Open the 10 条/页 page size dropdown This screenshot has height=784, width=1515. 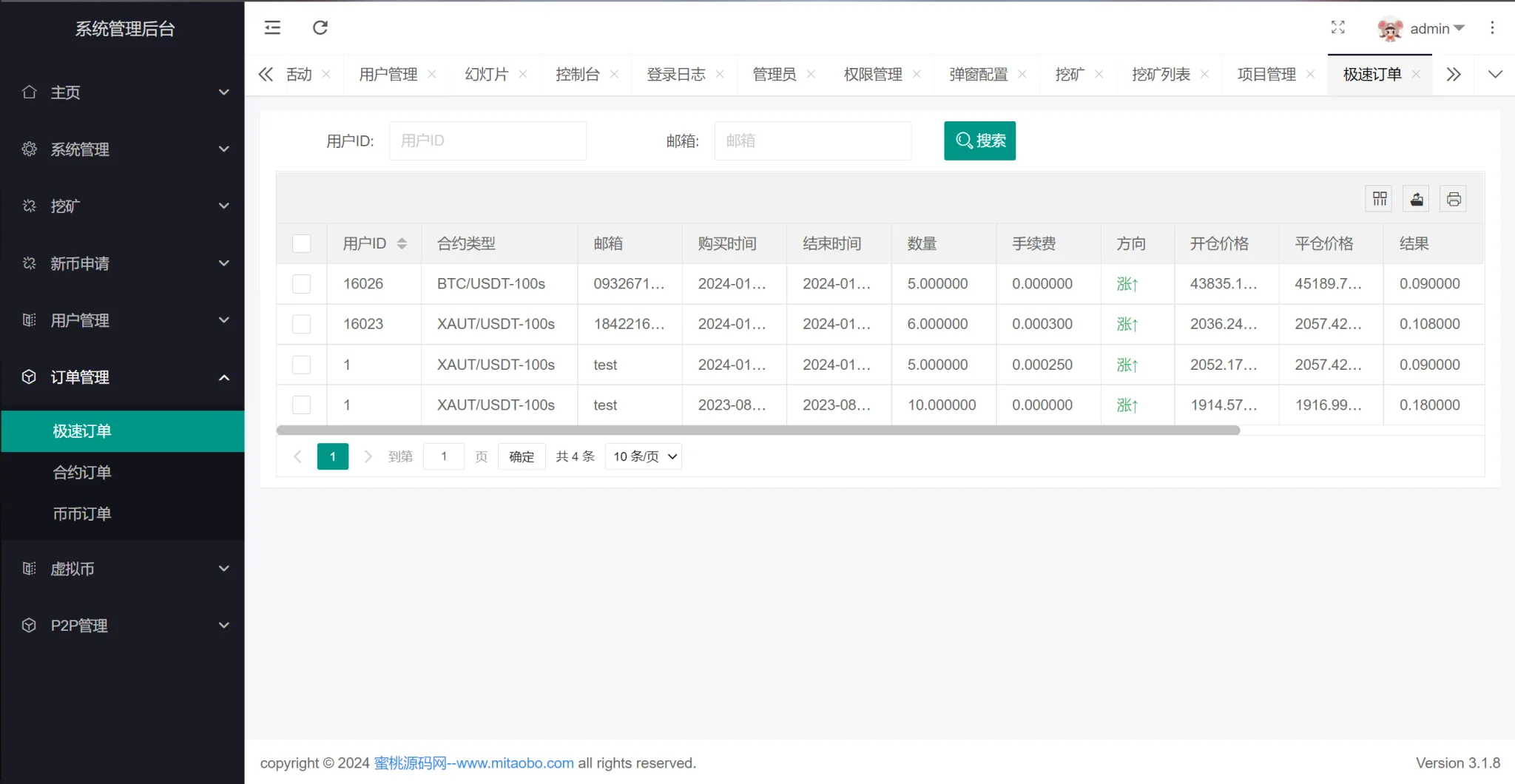[x=644, y=456]
